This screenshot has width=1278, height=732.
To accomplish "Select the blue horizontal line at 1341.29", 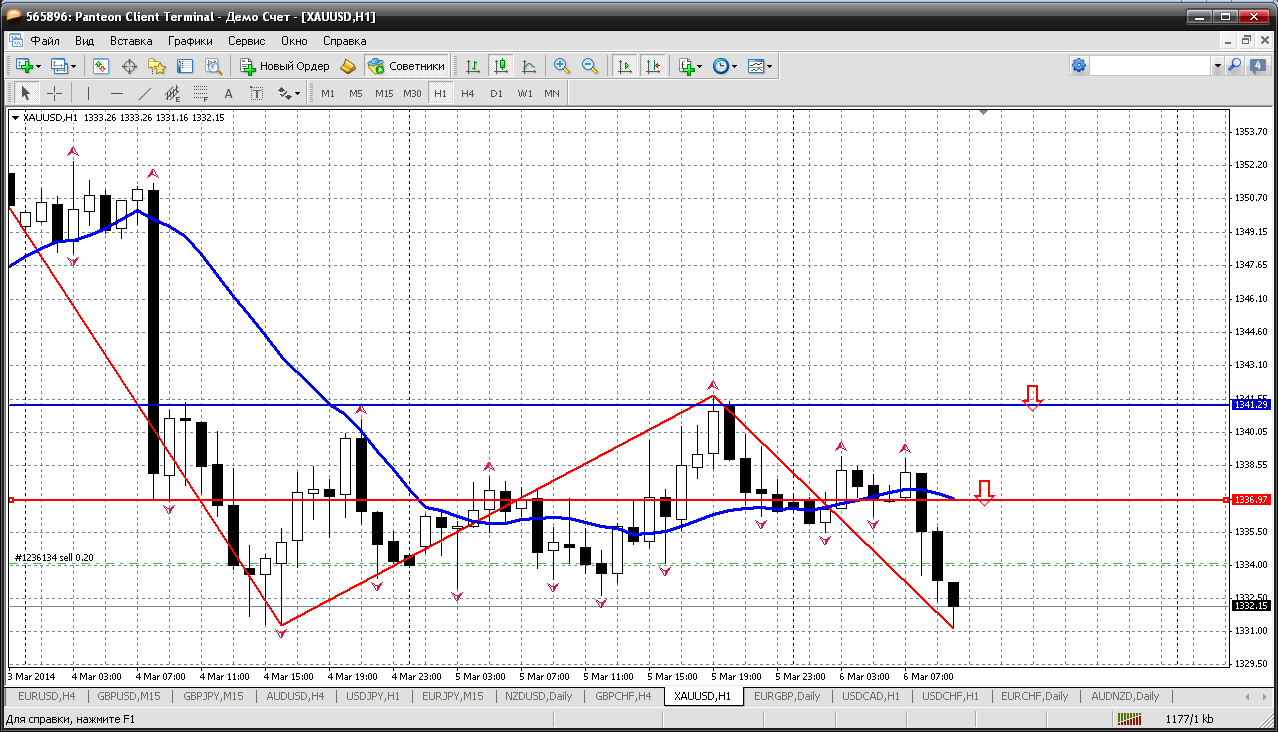I will (x=618, y=405).
